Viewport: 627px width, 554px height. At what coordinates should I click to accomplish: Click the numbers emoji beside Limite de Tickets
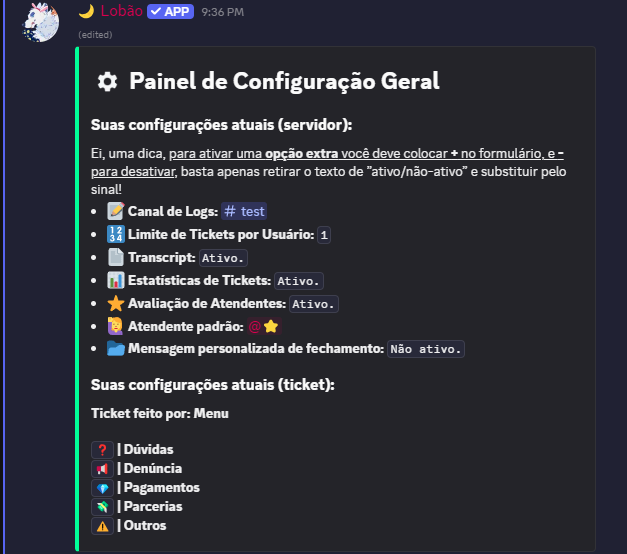pyautogui.click(x=115, y=234)
